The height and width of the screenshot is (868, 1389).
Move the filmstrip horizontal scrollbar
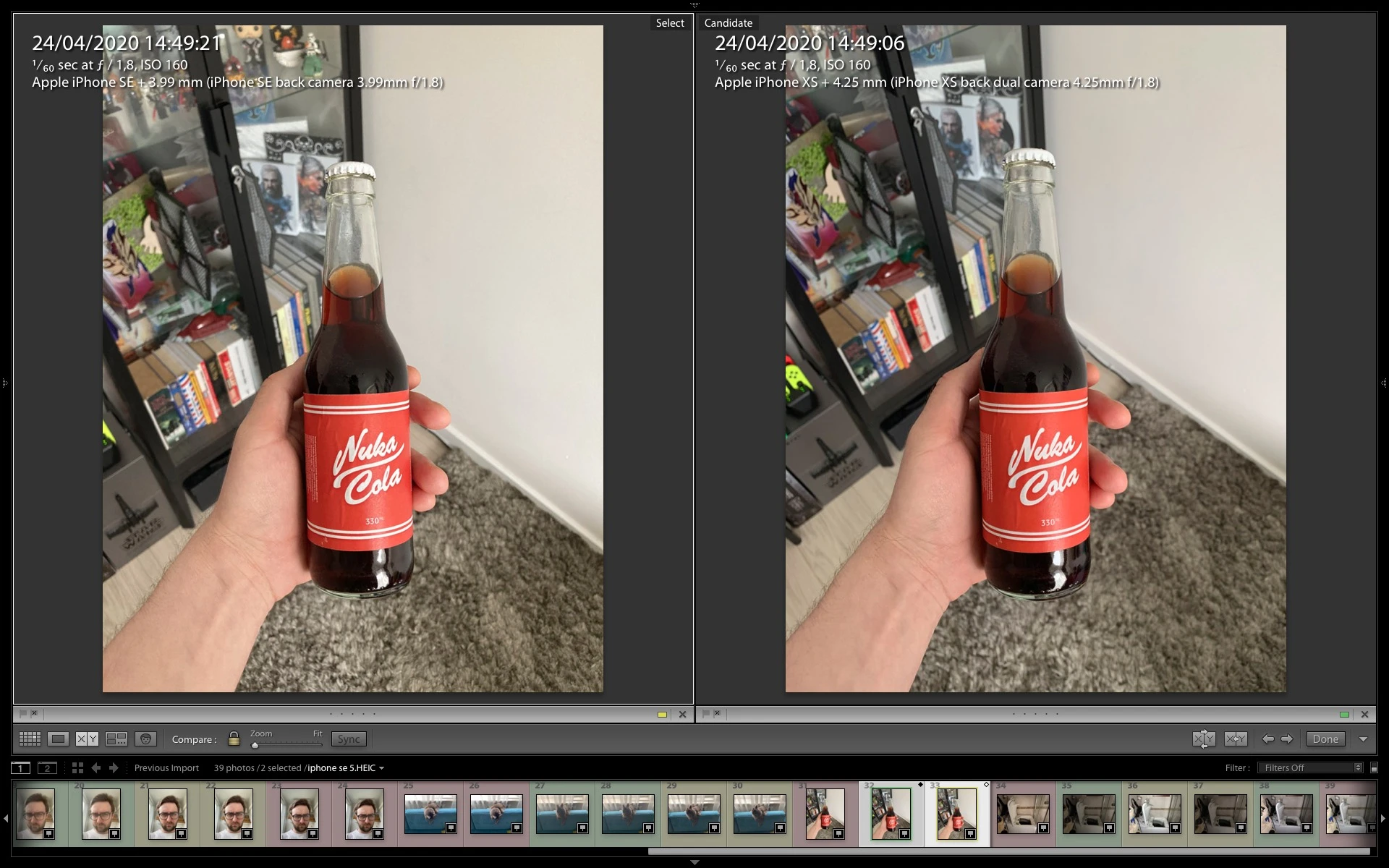point(1009,851)
